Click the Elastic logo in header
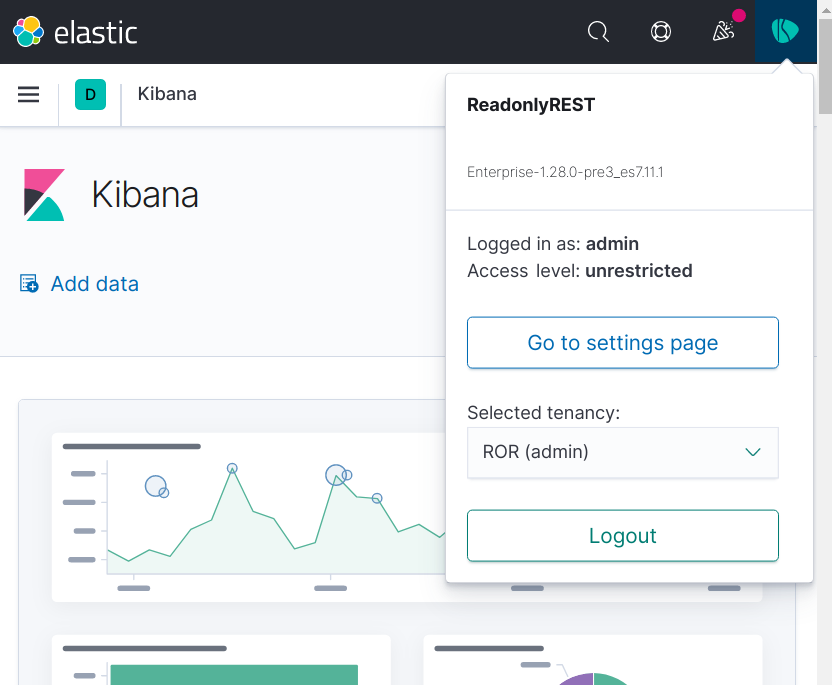Viewport: 832px width, 685px height. [75, 32]
